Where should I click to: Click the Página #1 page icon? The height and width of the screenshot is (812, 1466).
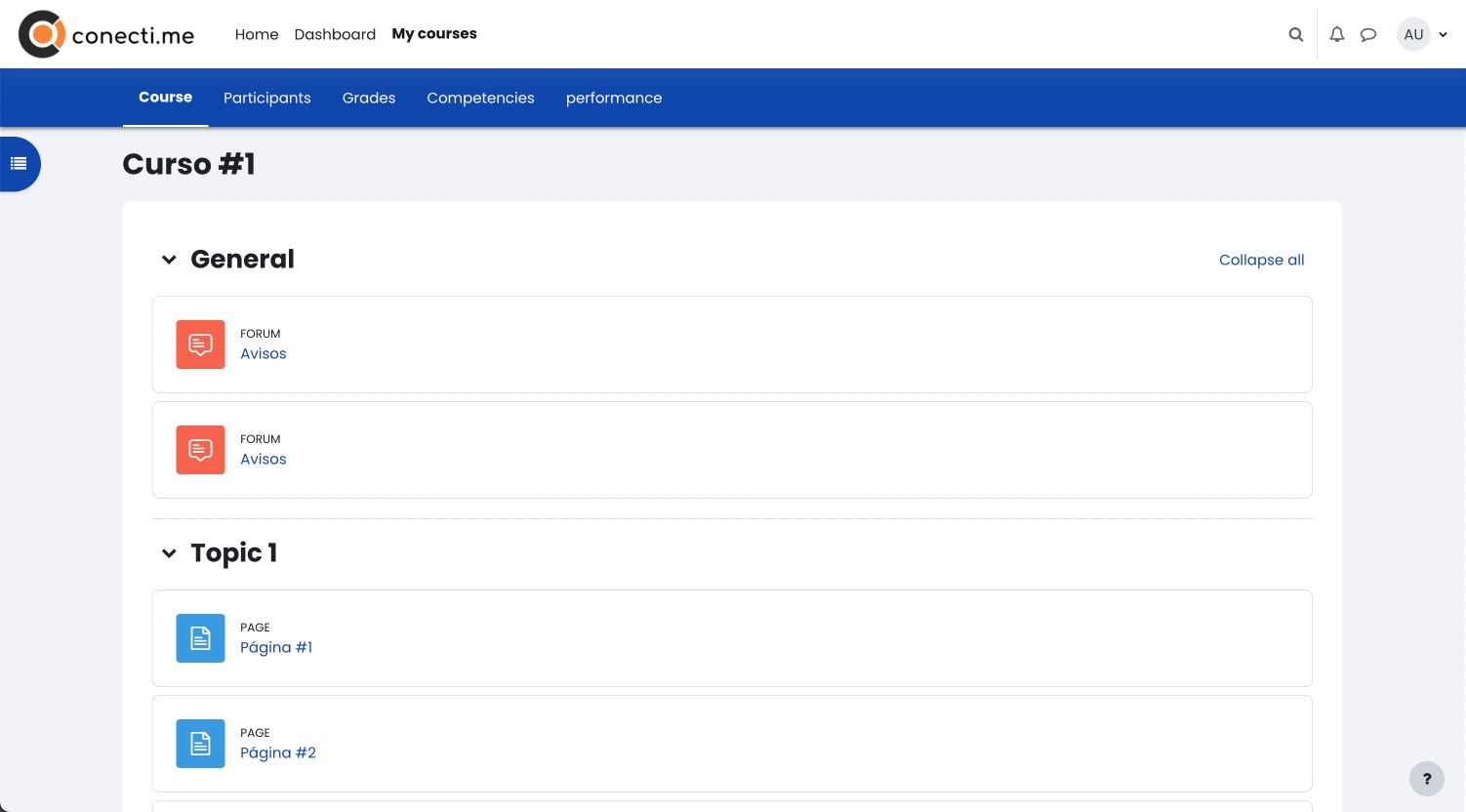pos(200,638)
